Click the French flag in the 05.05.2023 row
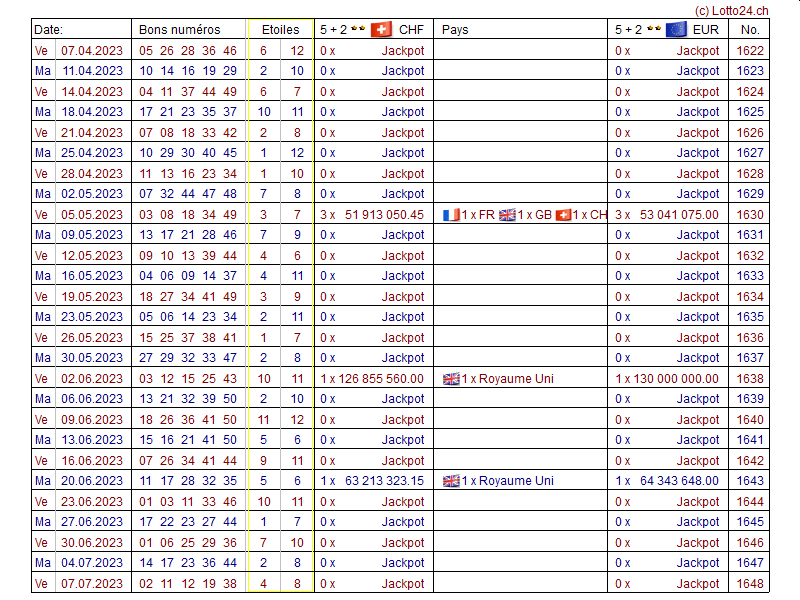Viewport: 800px width, 600px height. (x=451, y=215)
